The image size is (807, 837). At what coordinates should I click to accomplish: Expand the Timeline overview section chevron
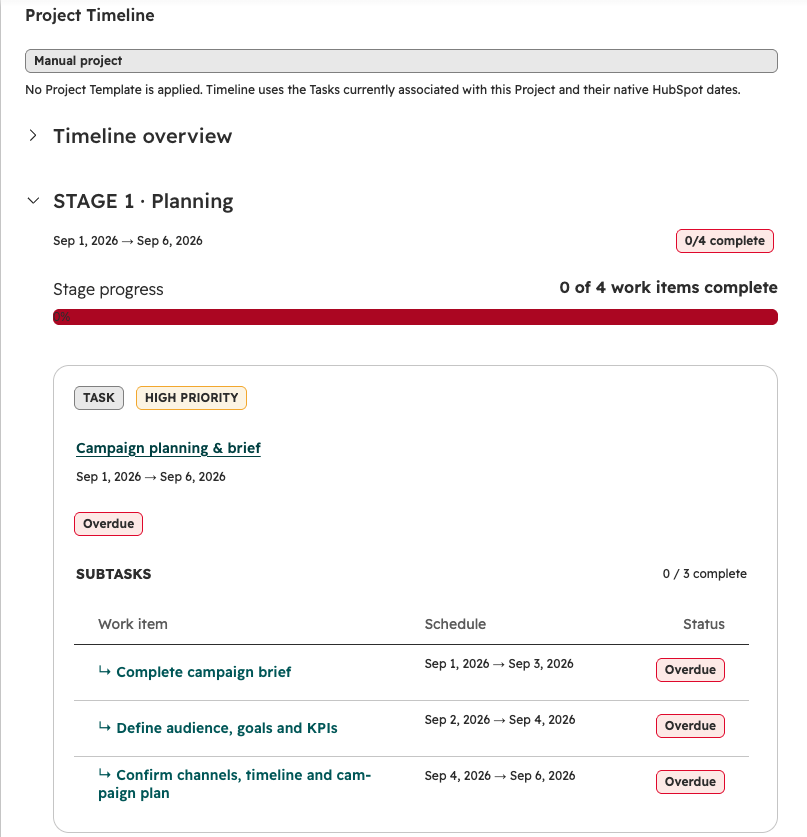tap(33, 136)
